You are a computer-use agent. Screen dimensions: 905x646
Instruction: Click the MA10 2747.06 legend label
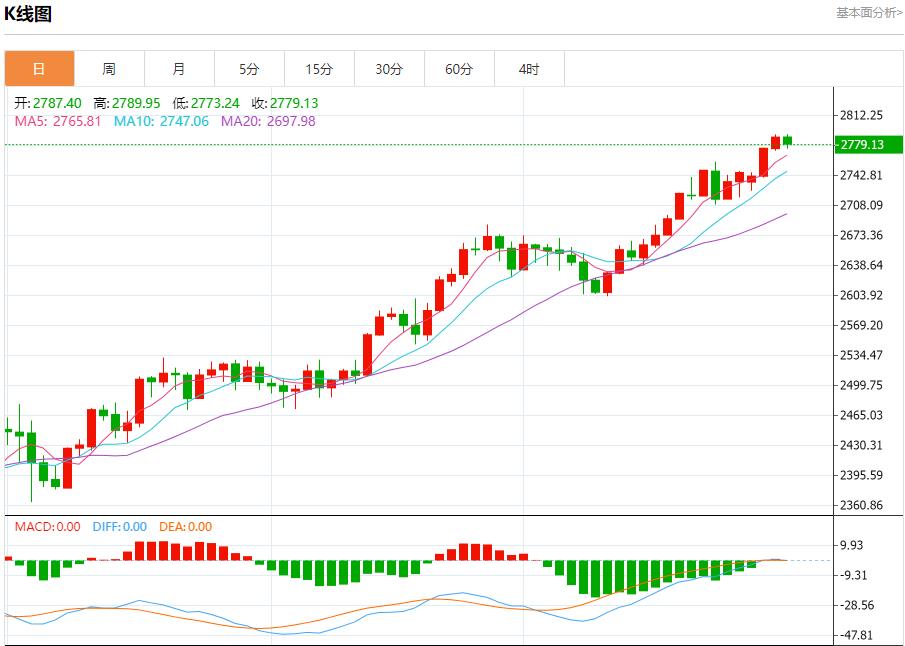pyautogui.click(x=161, y=121)
